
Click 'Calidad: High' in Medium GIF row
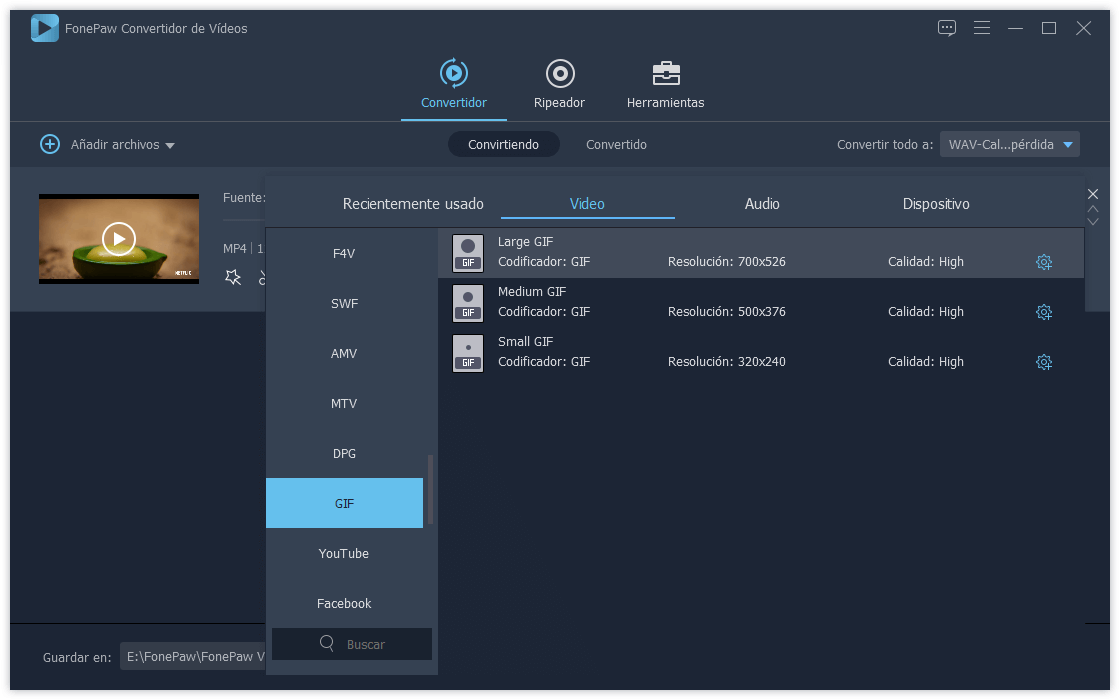coord(926,312)
